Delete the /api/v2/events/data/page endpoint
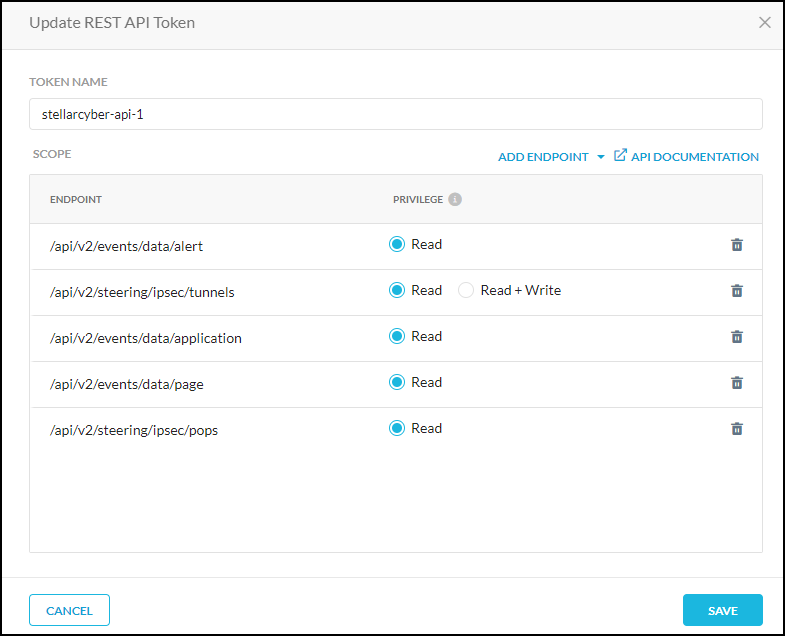The image size is (785, 636). [737, 383]
